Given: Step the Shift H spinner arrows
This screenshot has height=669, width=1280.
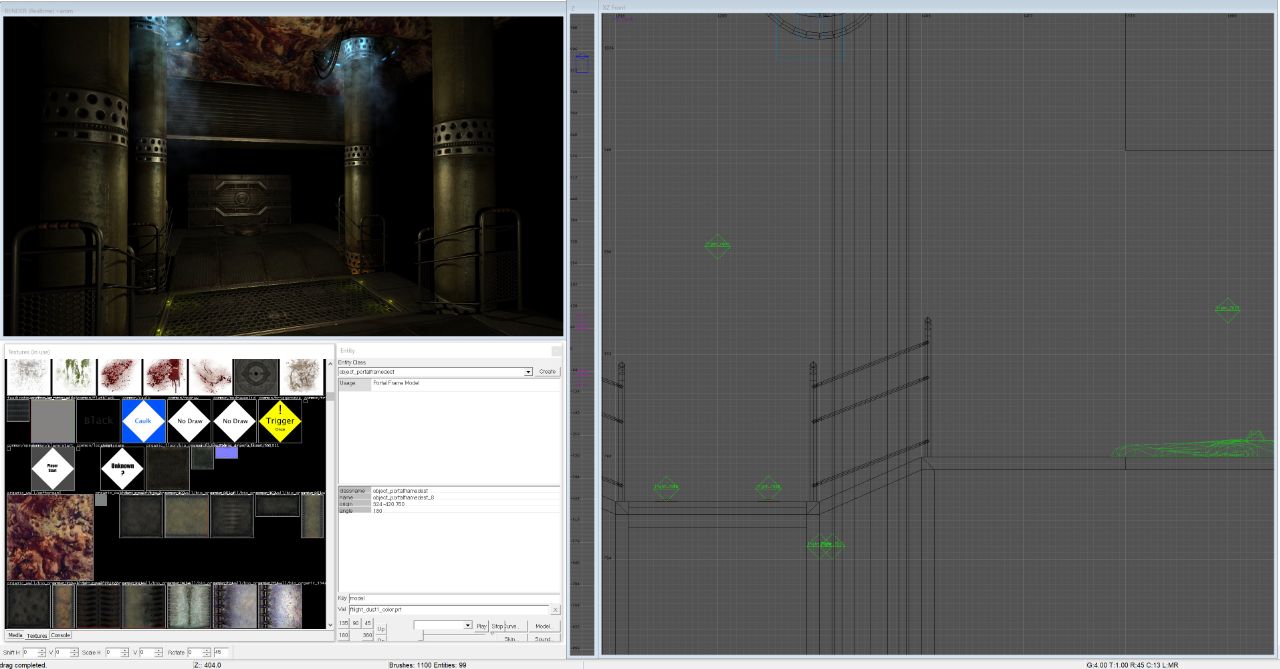Looking at the screenshot, I should coord(43,652).
